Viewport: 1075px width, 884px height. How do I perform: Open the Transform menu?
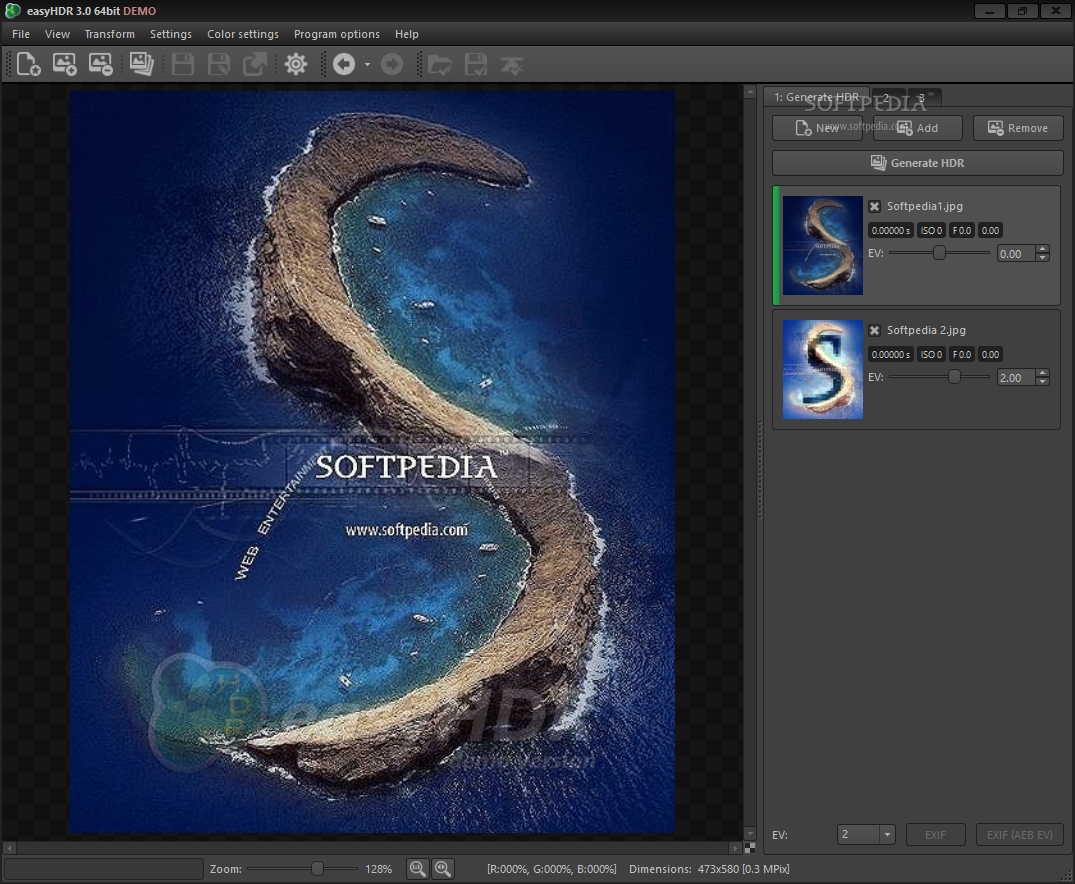point(110,34)
